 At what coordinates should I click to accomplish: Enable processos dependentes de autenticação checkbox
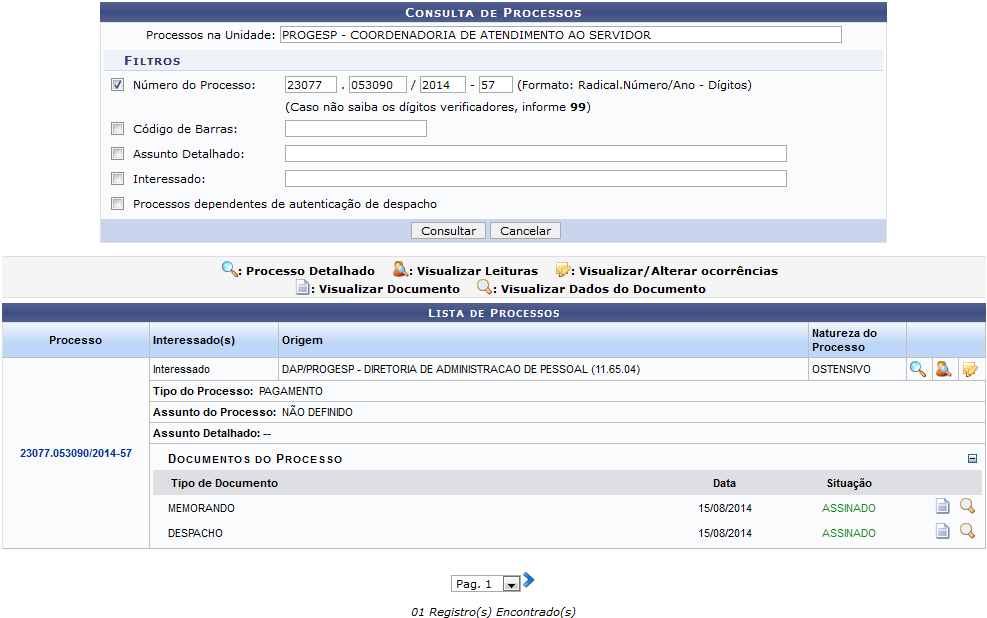[x=118, y=204]
